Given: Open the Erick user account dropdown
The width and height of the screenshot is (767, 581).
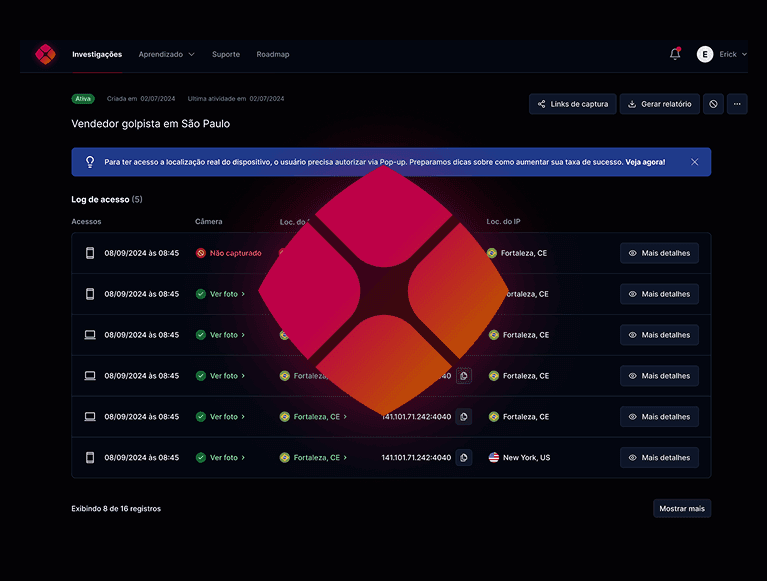Looking at the screenshot, I should click(733, 54).
